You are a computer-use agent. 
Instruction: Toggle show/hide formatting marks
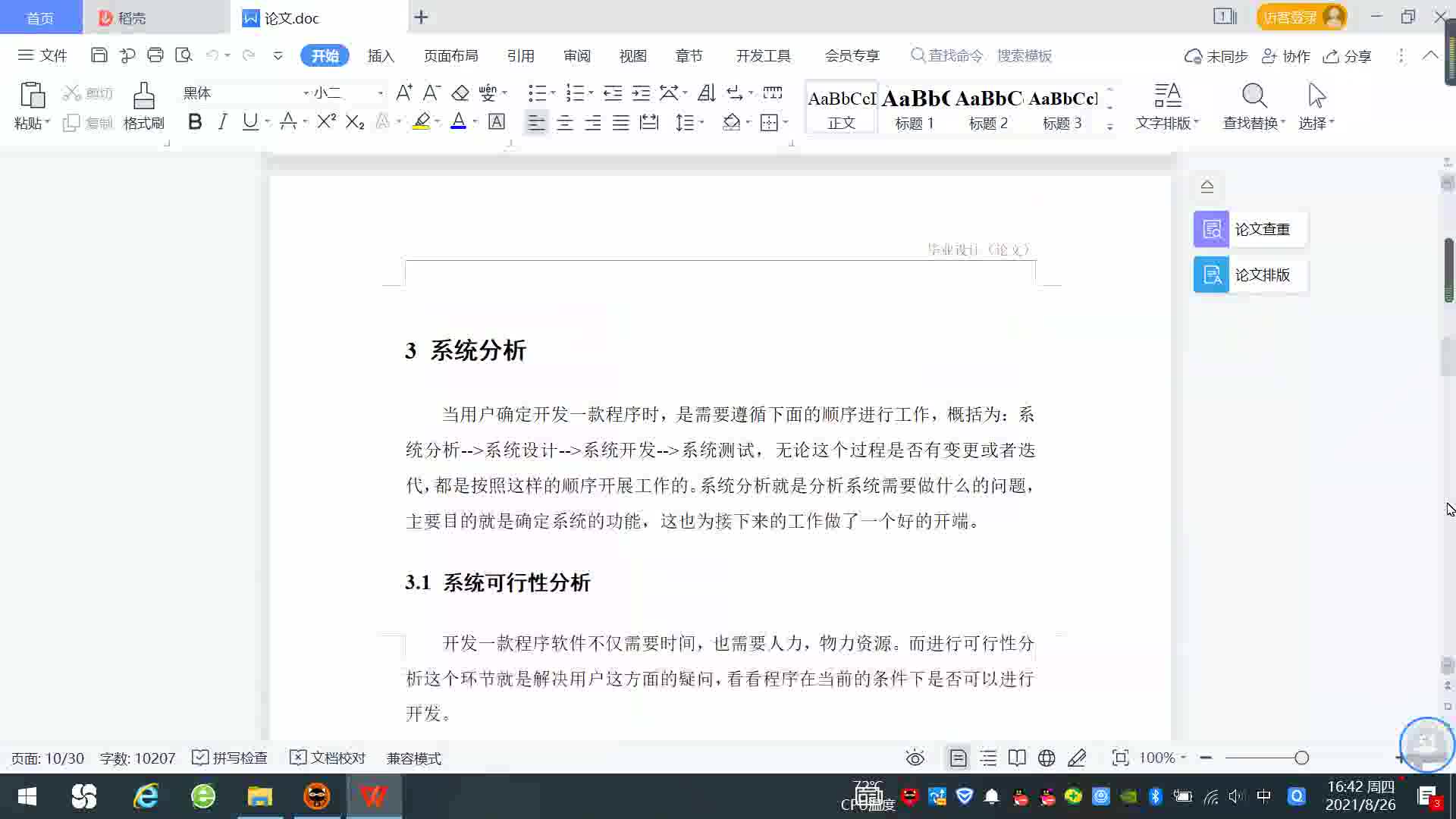coord(735,93)
